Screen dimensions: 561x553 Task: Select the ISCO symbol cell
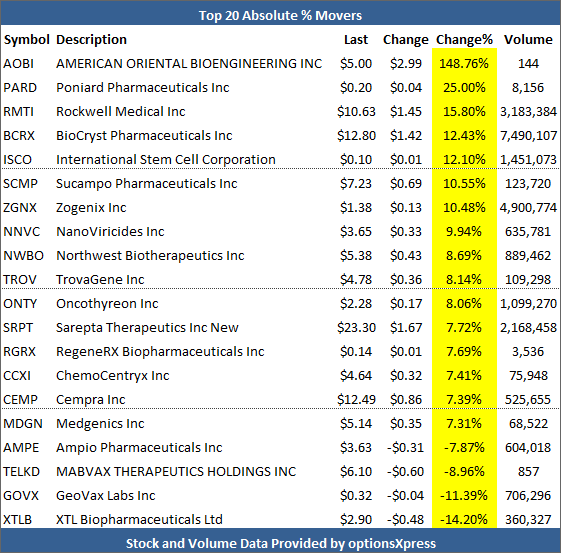pyautogui.click(x=18, y=159)
